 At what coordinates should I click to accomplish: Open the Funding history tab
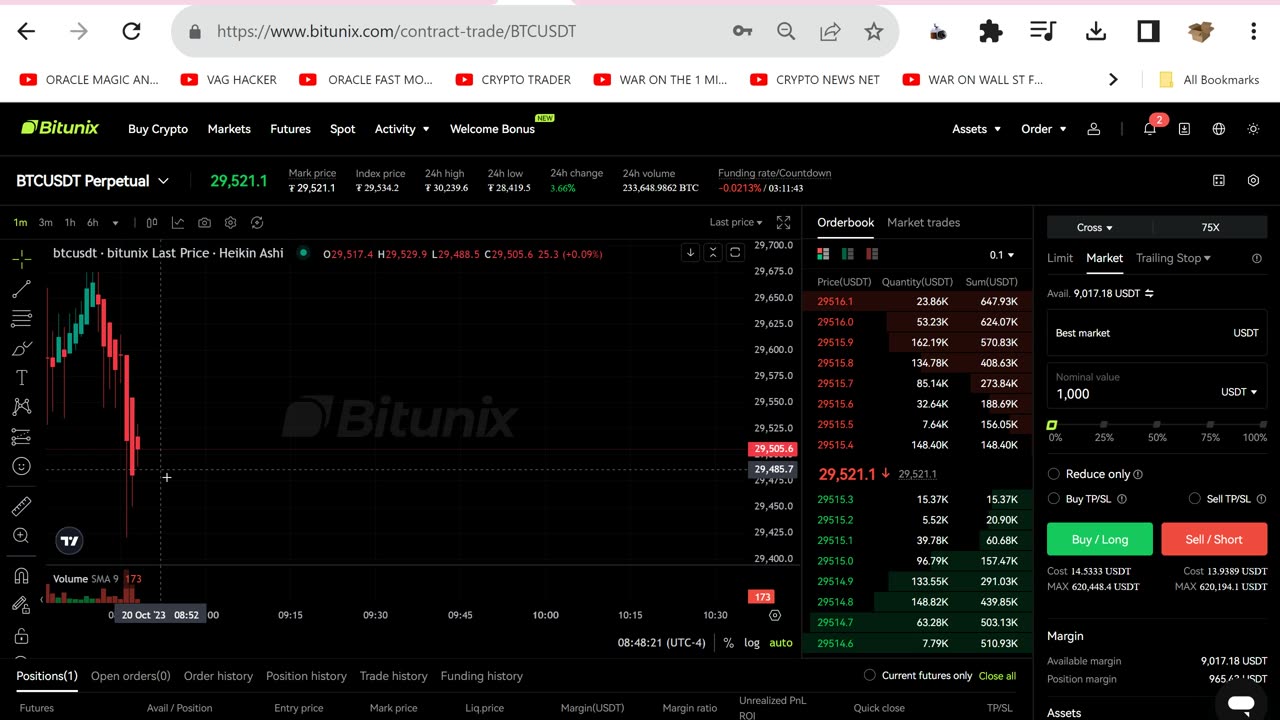tap(482, 676)
